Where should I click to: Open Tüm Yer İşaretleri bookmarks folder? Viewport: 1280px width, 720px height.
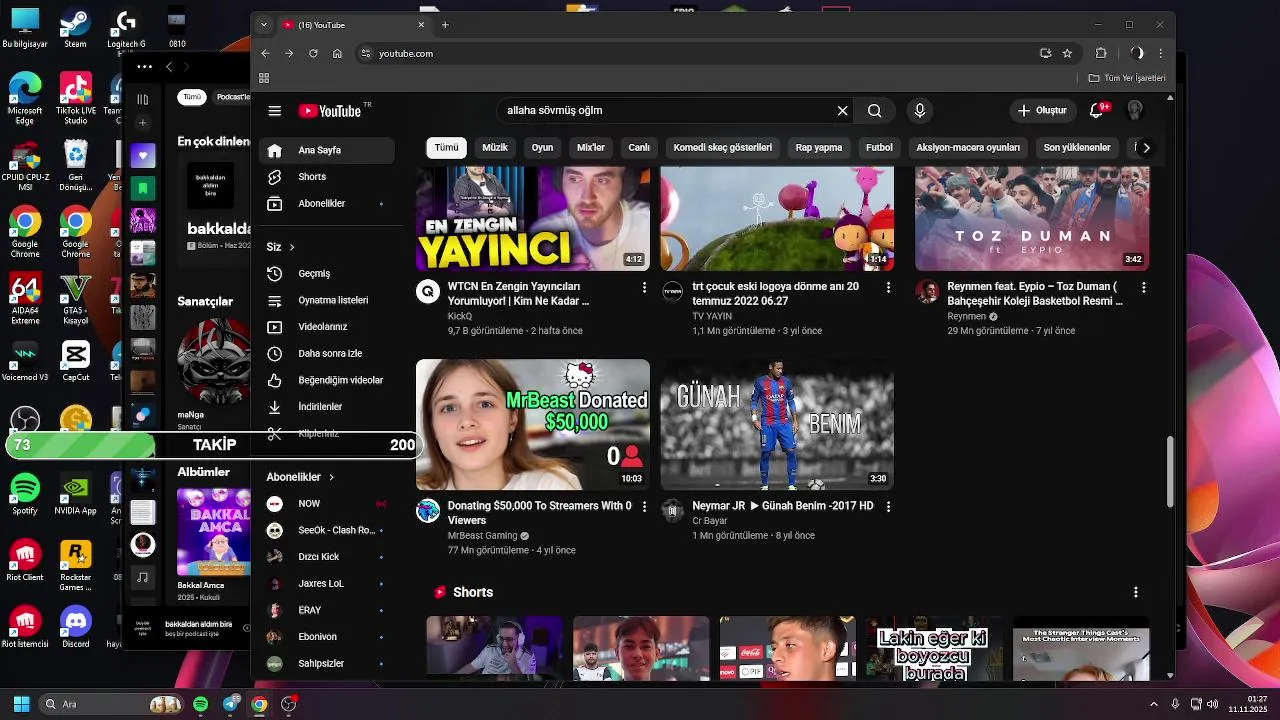[x=1127, y=78]
